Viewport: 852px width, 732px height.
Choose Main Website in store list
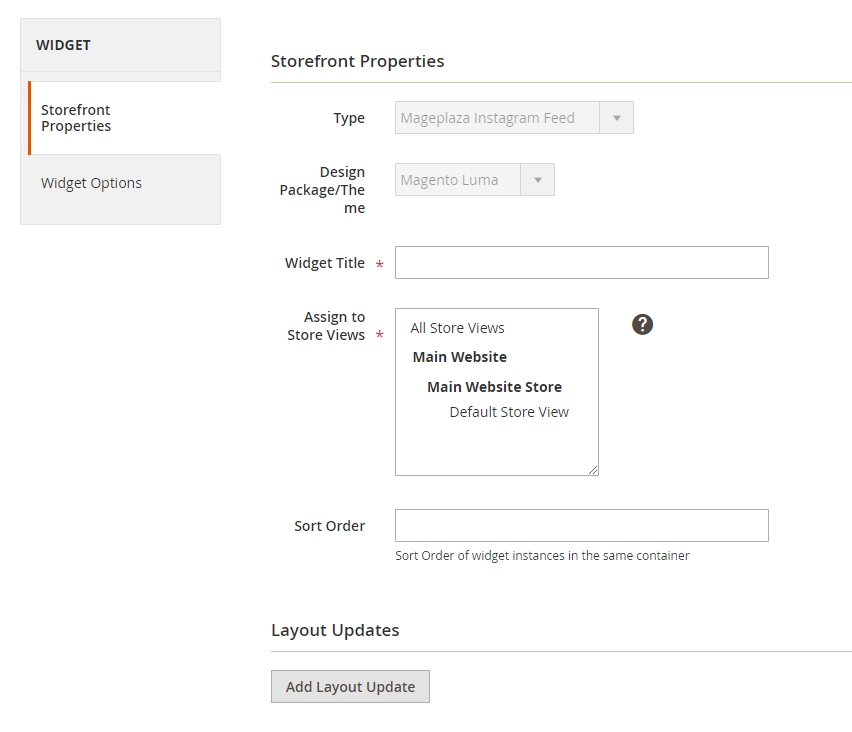coord(460,357)
